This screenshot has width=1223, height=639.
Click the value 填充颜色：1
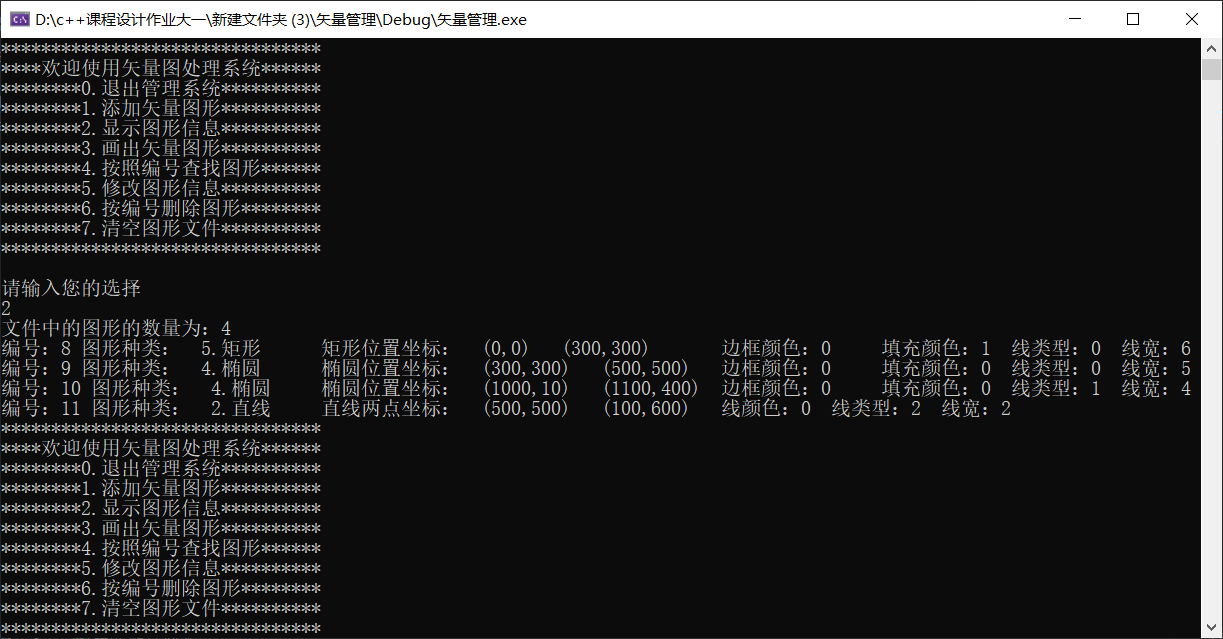tap(936, 349)
